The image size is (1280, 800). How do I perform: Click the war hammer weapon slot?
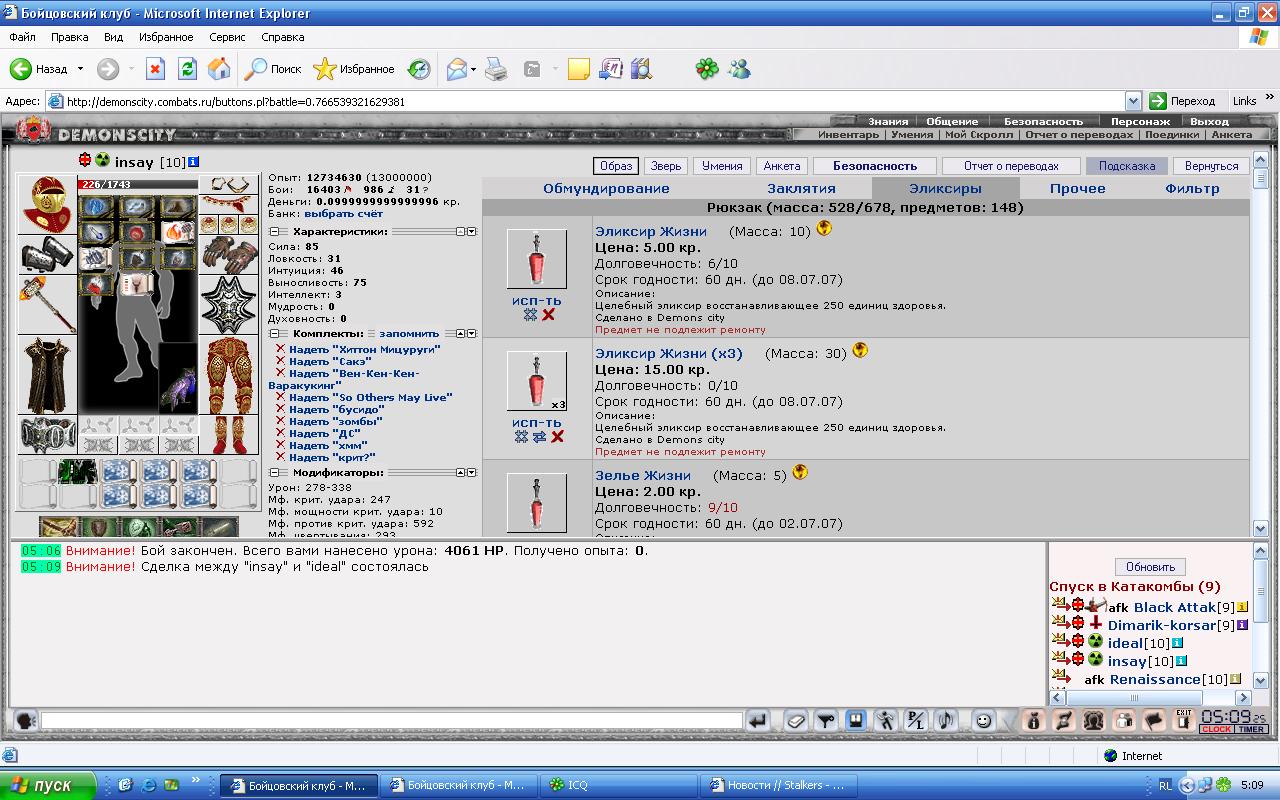pos(47,304)
